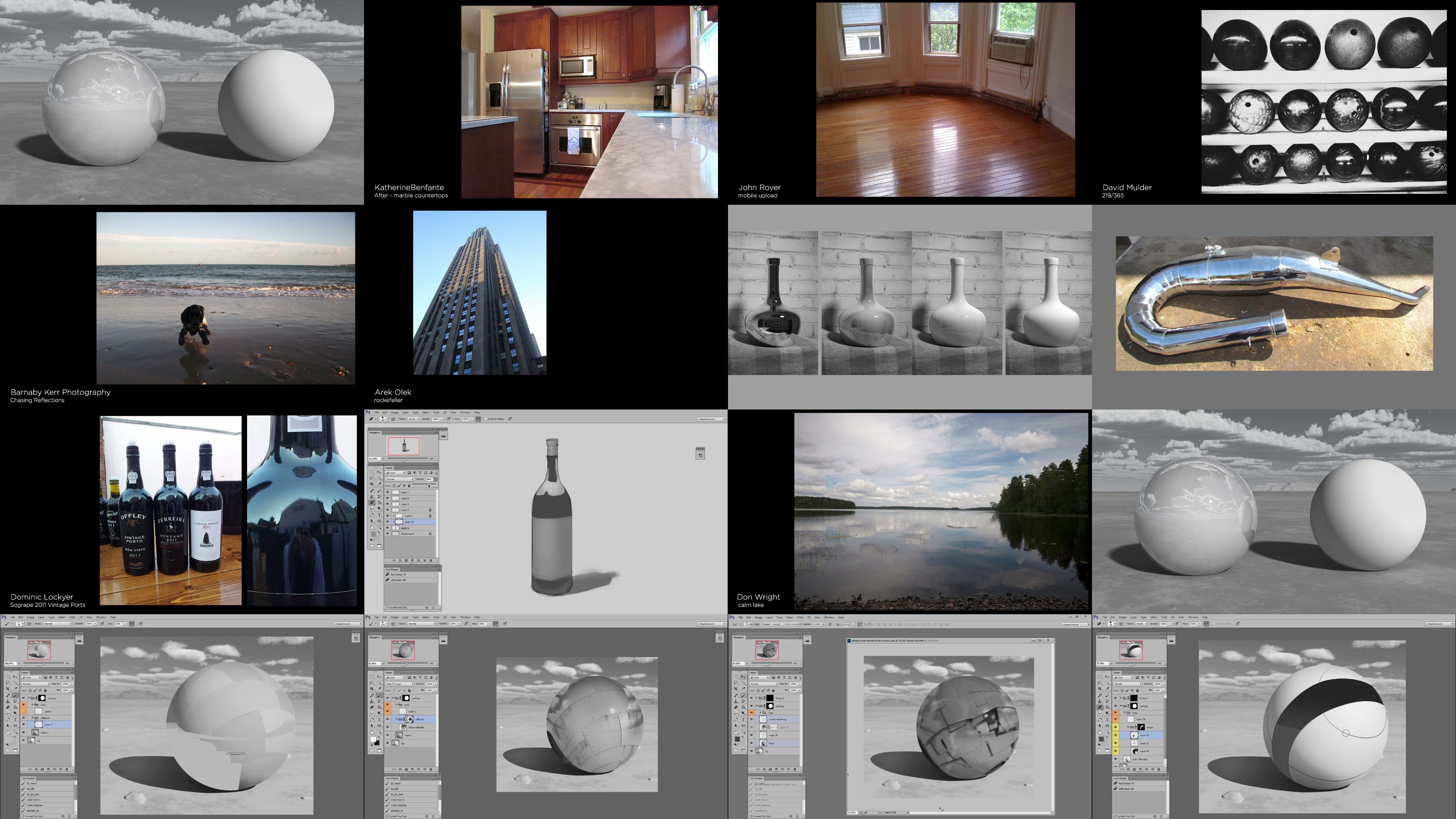Select Paint Bucket tool in striped ball window
The image size is (1456, 819).
tap(1107, 708)
